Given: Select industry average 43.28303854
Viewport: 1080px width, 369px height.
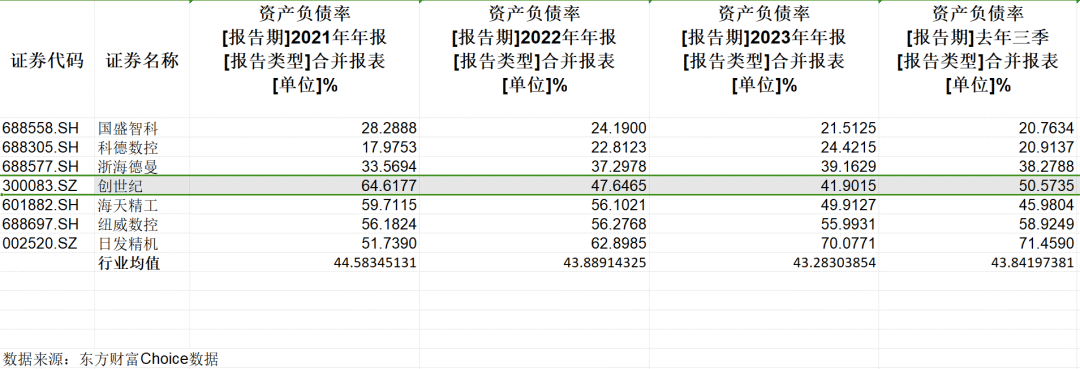Looking at the screenshot, I should (764, 262).
